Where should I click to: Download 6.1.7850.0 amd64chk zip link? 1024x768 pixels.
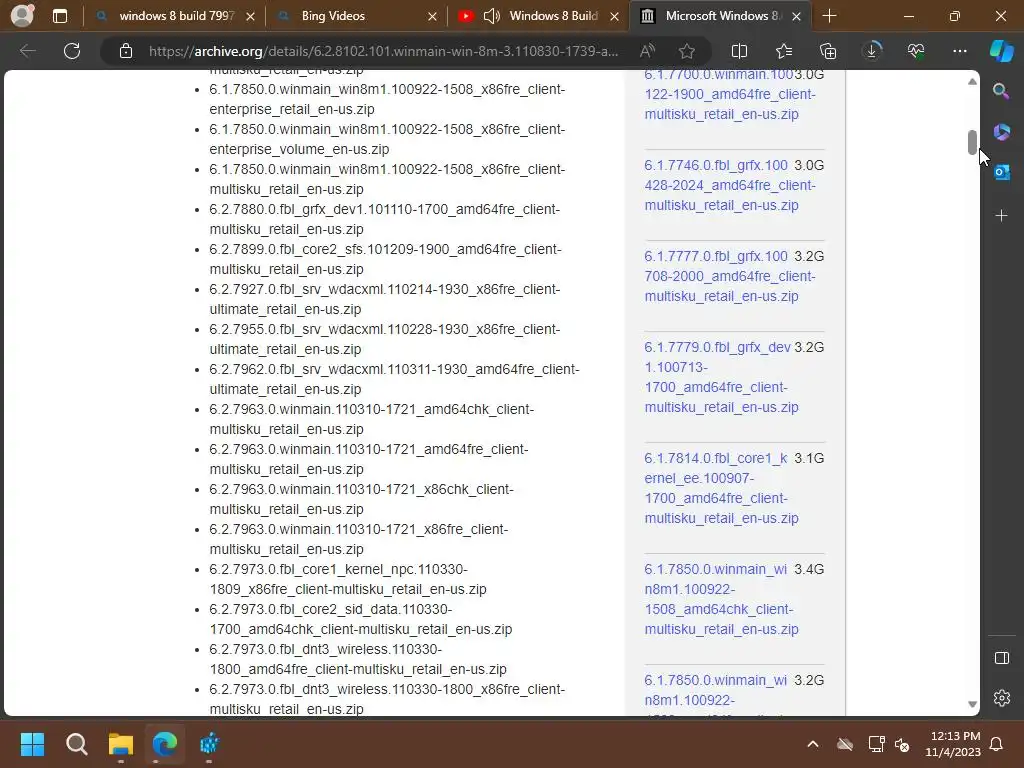click(721, 599)
